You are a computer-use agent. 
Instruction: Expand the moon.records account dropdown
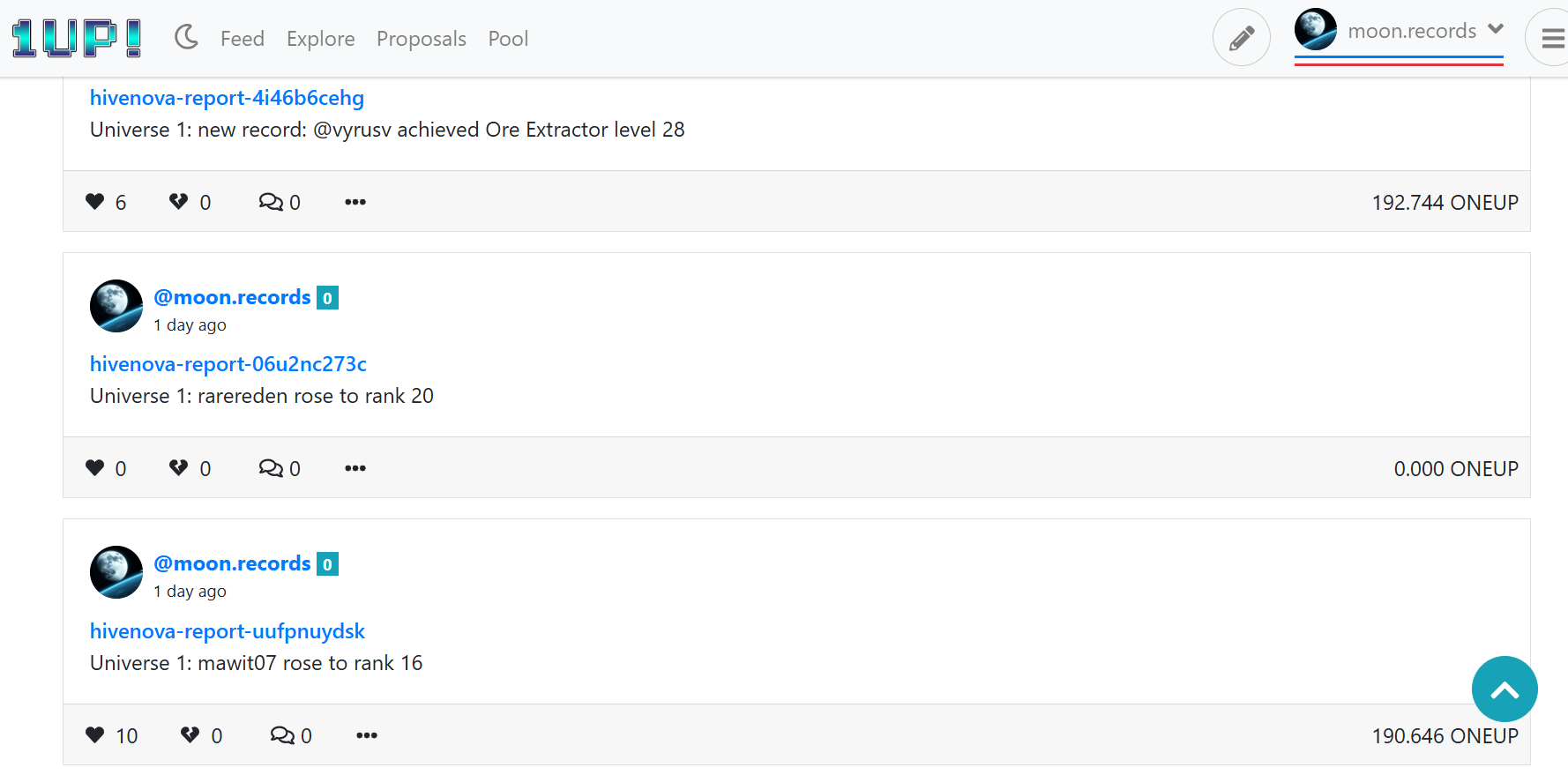1399,31
